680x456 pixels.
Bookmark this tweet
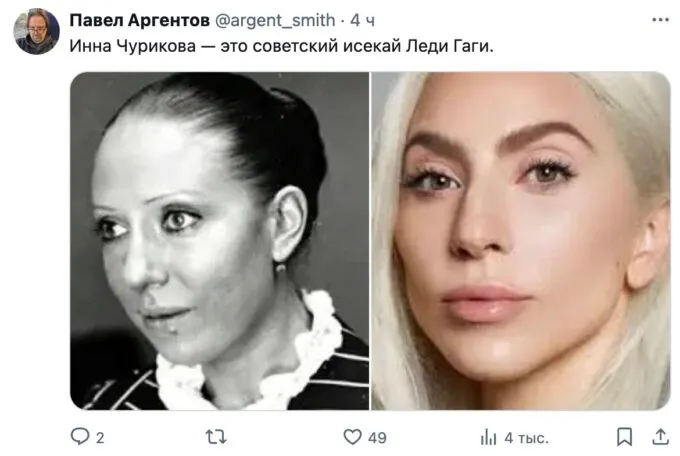(x=624, y=437)
